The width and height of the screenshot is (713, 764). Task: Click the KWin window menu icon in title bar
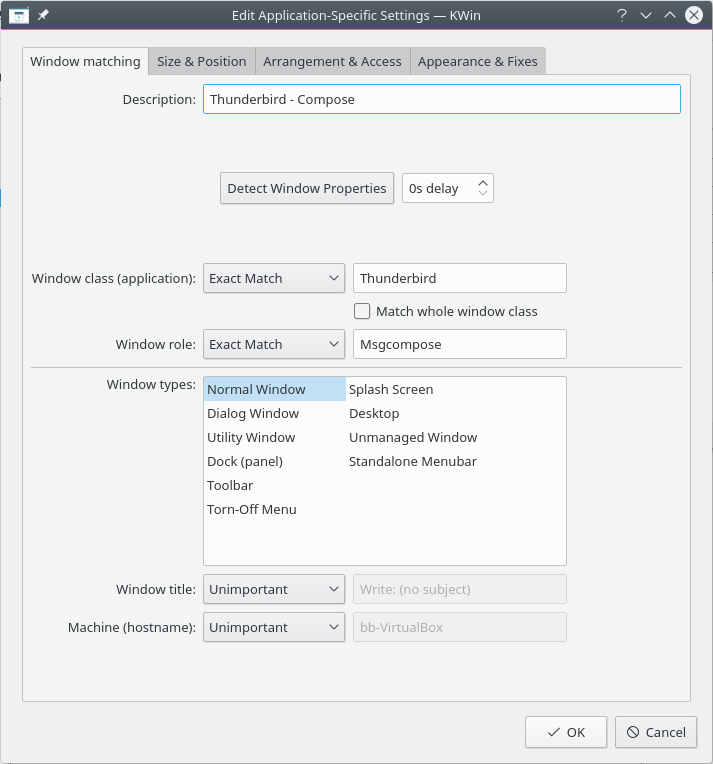[x=17, y=15]
